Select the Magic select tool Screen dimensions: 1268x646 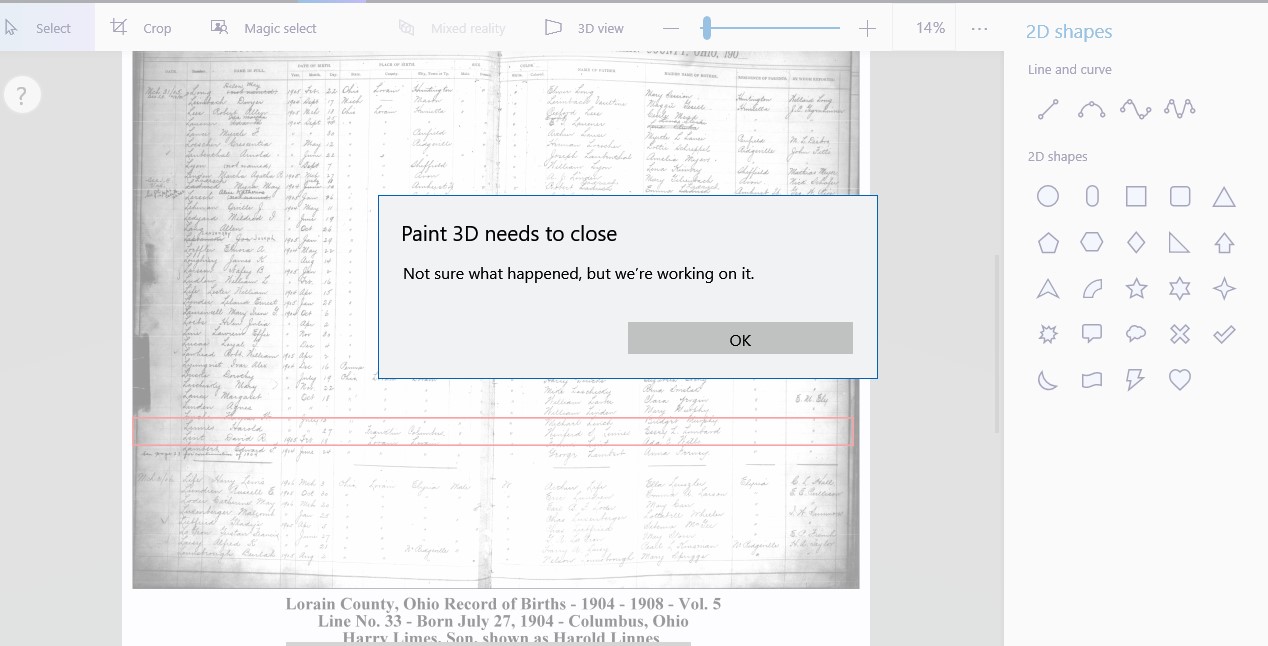(x=262, y=28)
